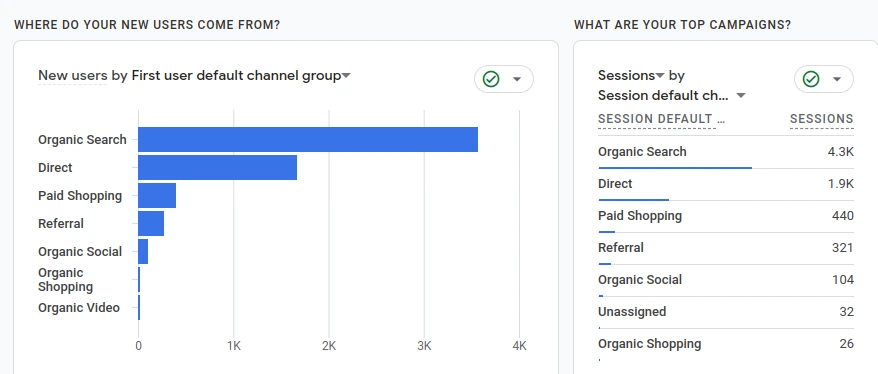
Task: Click green checkmark icon in Sessions card
Action: 811,80
